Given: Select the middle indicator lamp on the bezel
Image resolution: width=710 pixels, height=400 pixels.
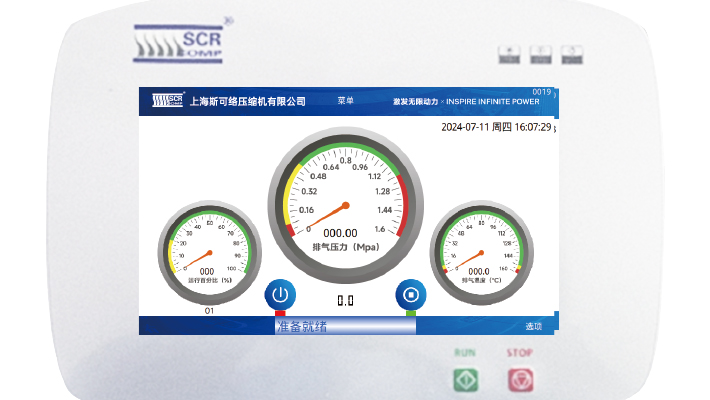Looking at the screenshot, I should tap(541, 55).
